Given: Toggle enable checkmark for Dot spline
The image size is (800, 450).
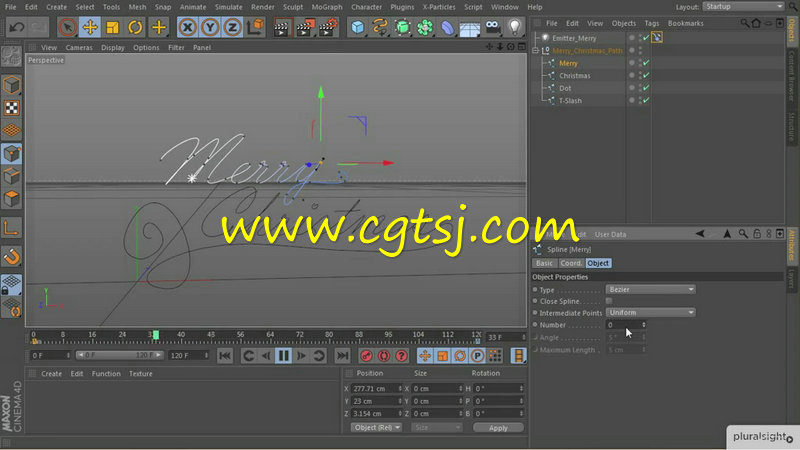Looking at the screenshot, I should tap(646, 88).
